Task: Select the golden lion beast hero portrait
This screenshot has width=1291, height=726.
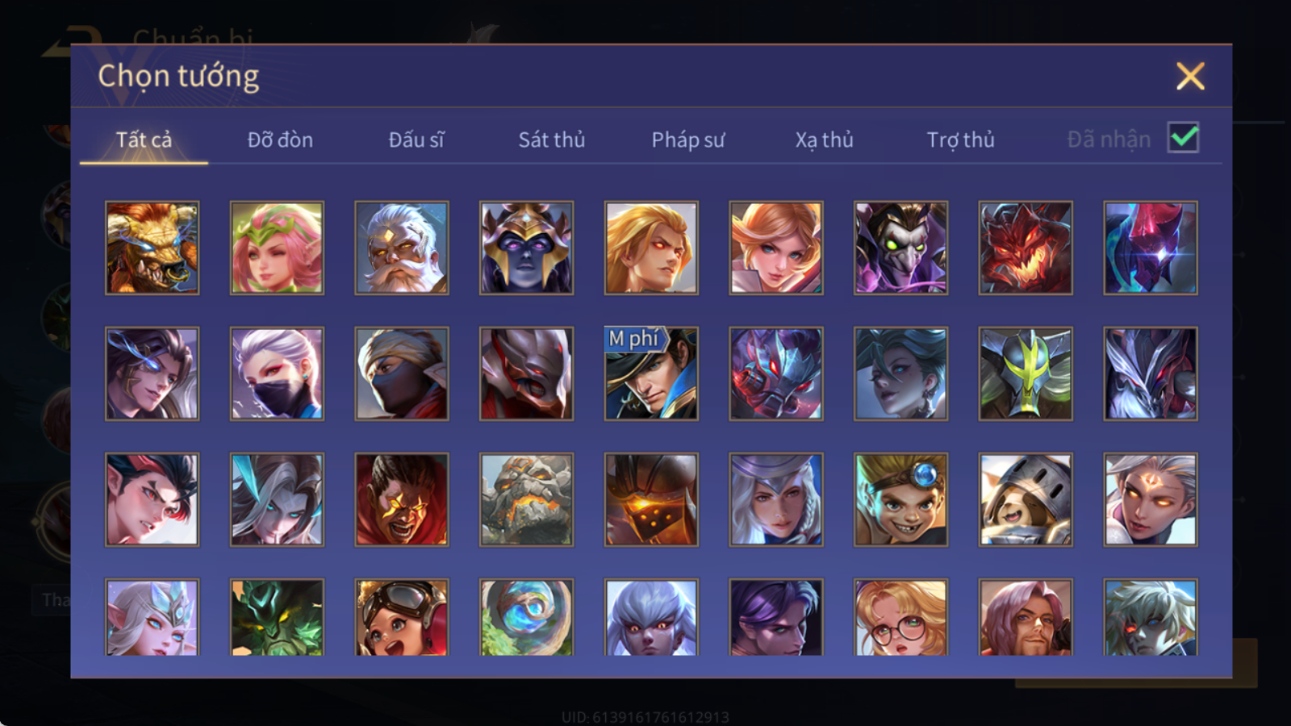Action: click(152, 248)
